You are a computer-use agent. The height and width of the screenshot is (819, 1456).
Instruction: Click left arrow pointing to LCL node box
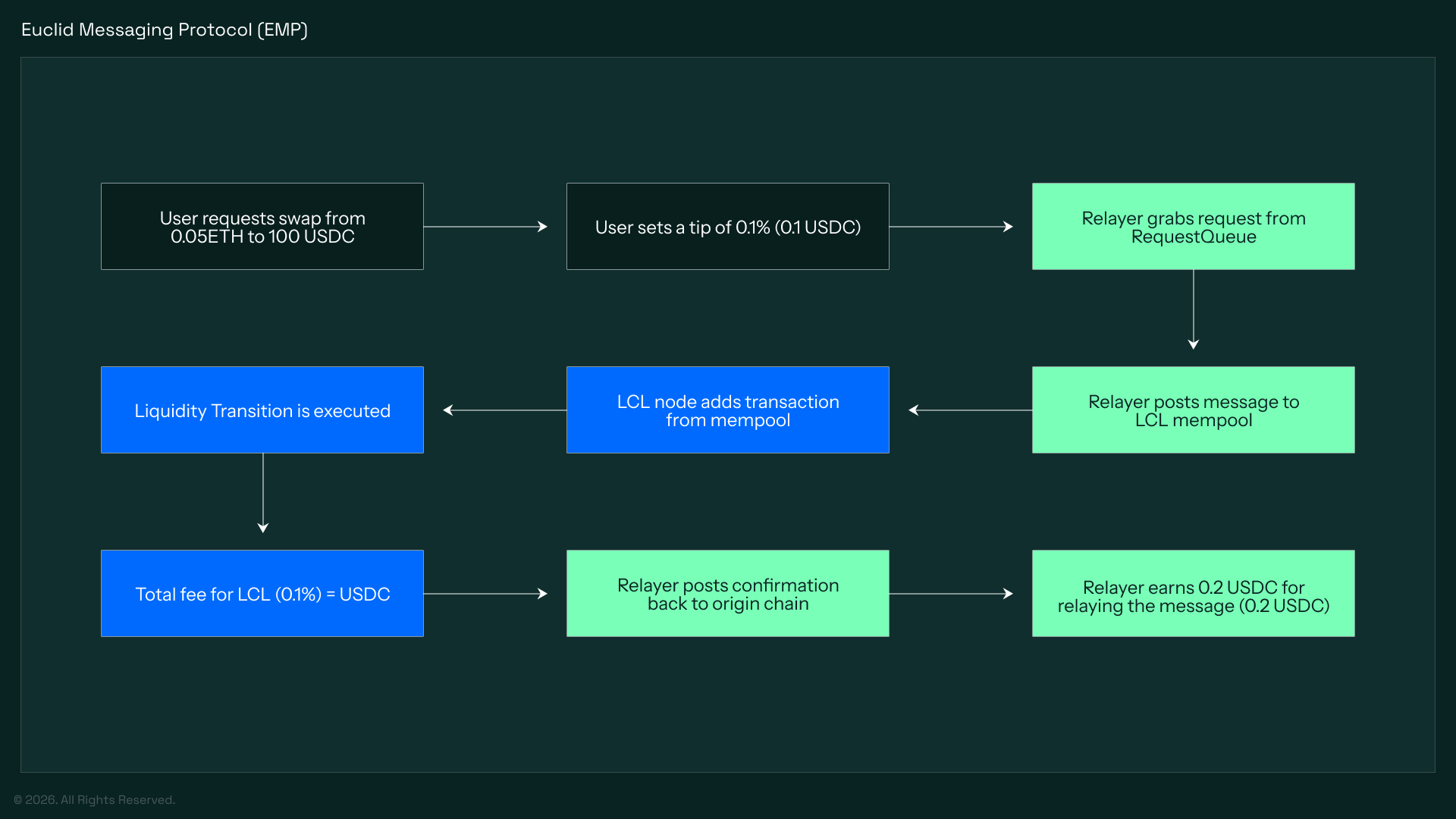[x=971, y=410]
